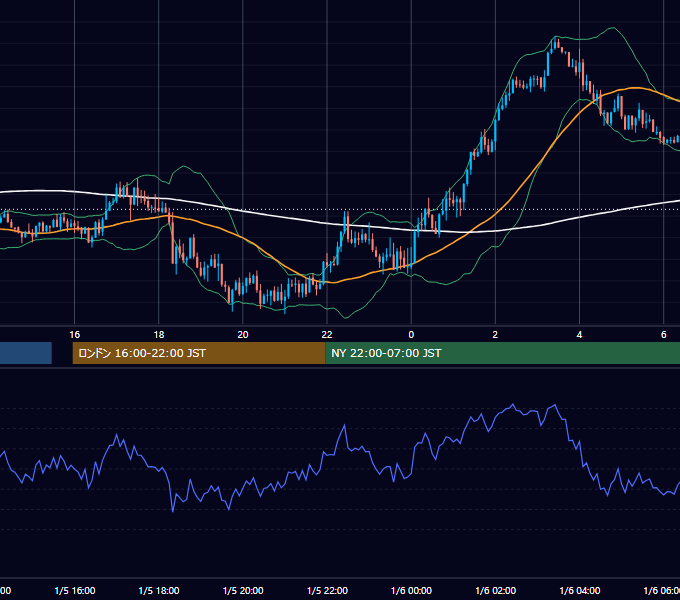The width and height of the screenshot is (680, 600).
Task: Click the NY 22:00-07:00 JST session bar
Action: (x=502, y=353)
